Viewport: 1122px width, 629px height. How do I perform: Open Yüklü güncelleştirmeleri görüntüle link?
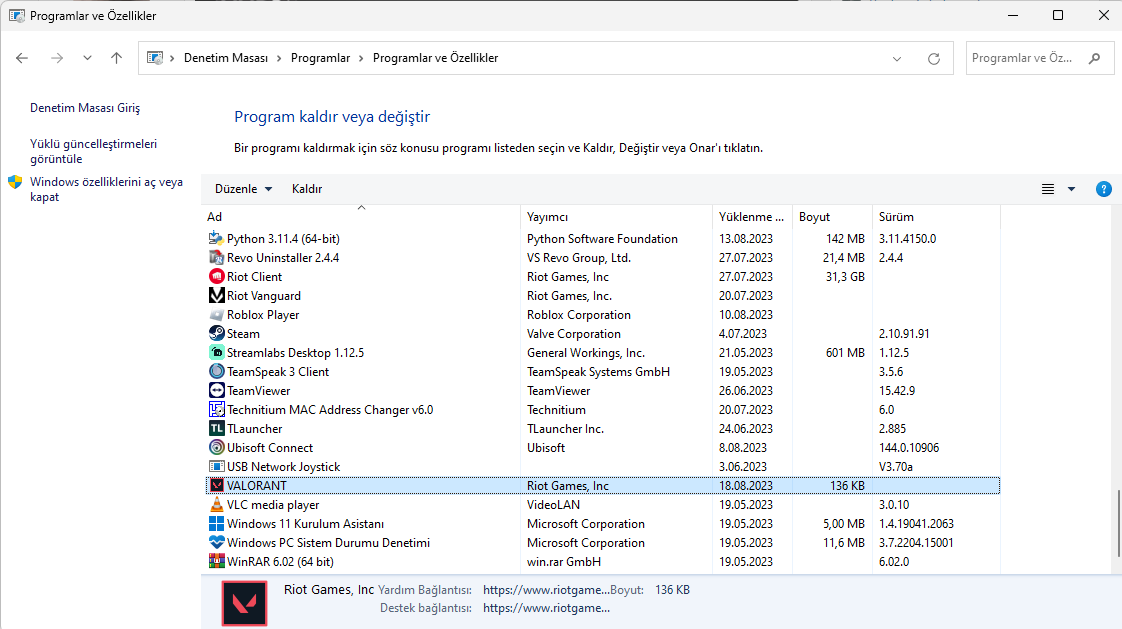click(x=94, y=151)
